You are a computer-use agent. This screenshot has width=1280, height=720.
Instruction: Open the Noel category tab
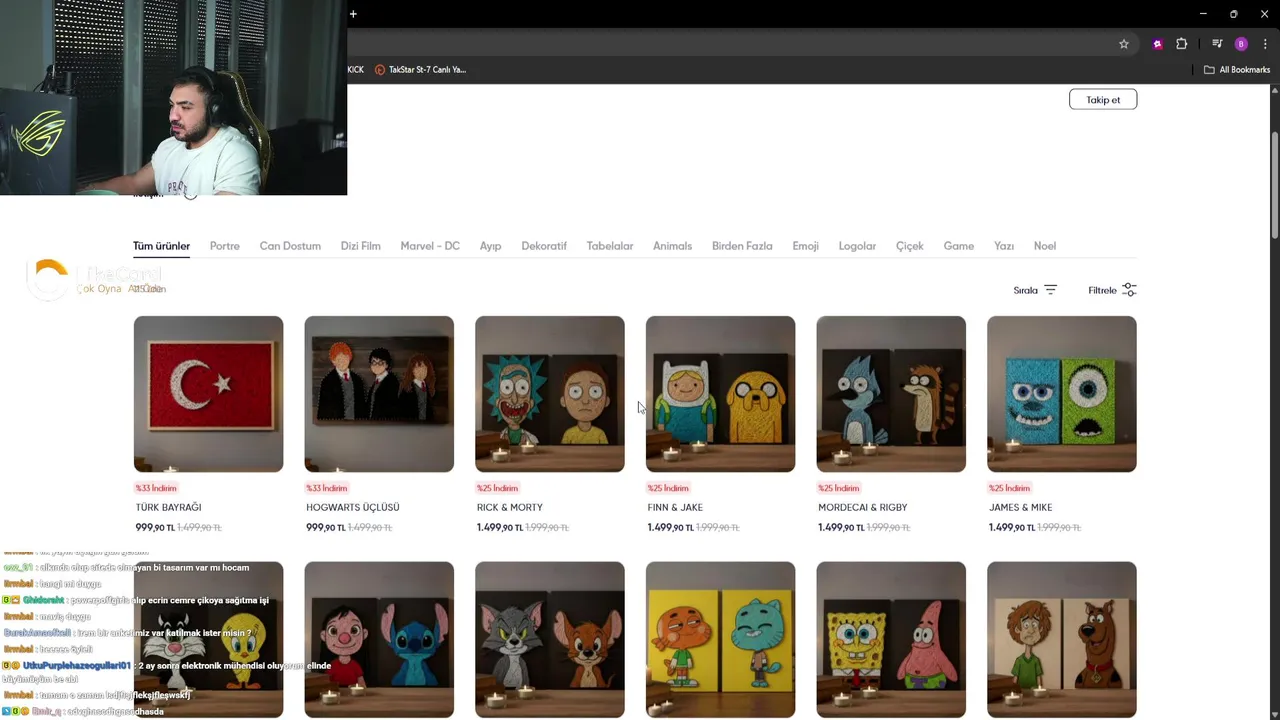pyautogui.click(x=1045, y=246)
